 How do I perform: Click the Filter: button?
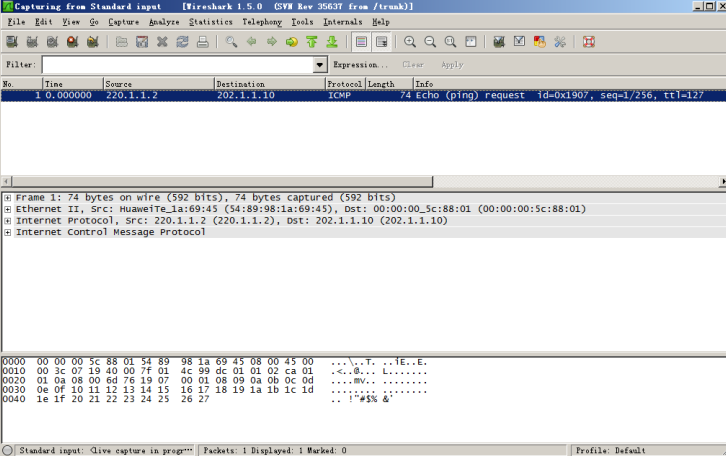tap(21, 64)
